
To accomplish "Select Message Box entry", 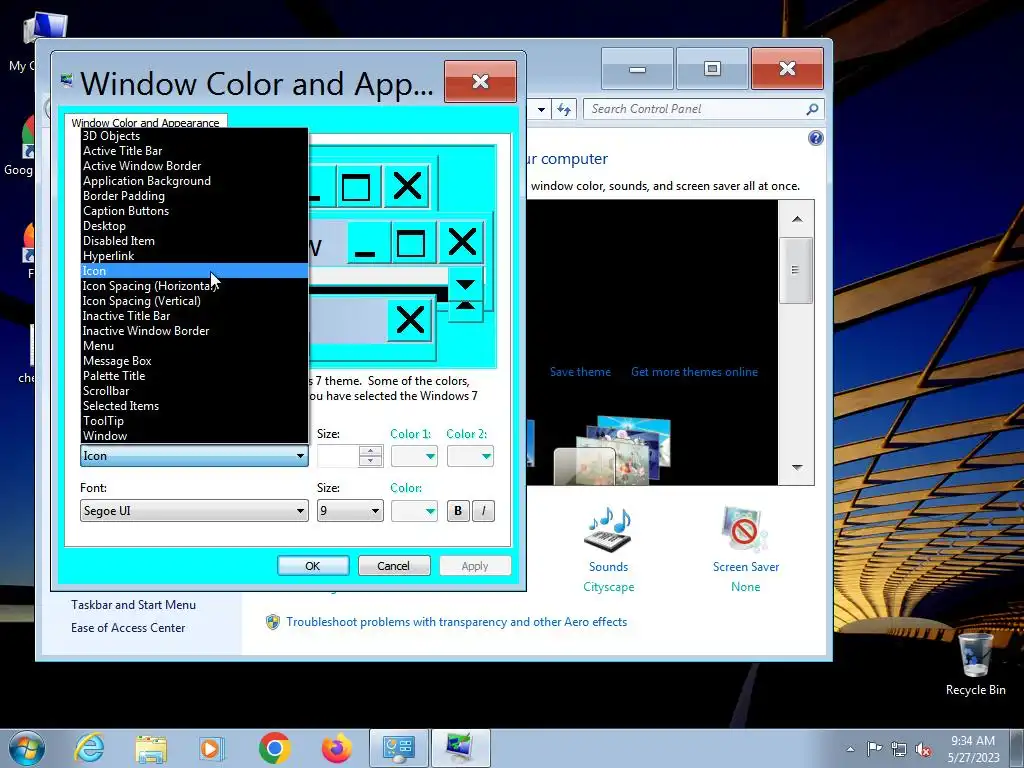I will tap(194, 361).
